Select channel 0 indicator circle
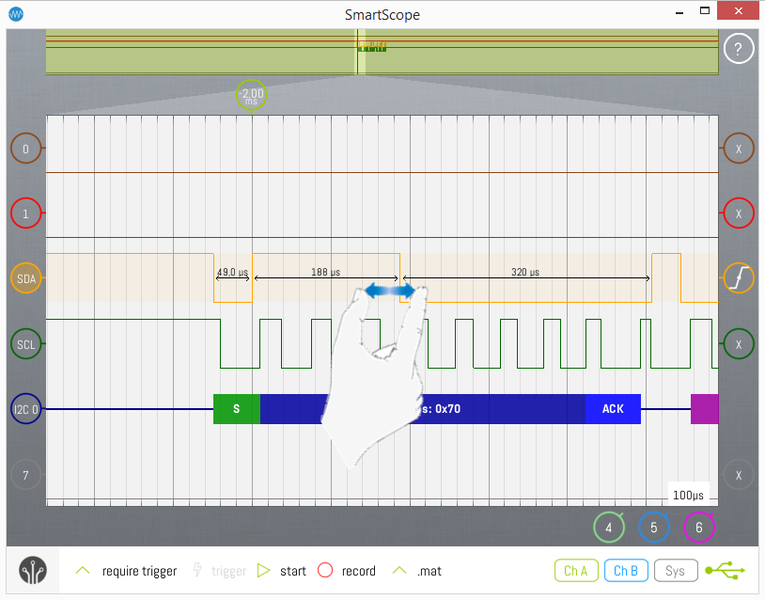 [x=26, y=149]
